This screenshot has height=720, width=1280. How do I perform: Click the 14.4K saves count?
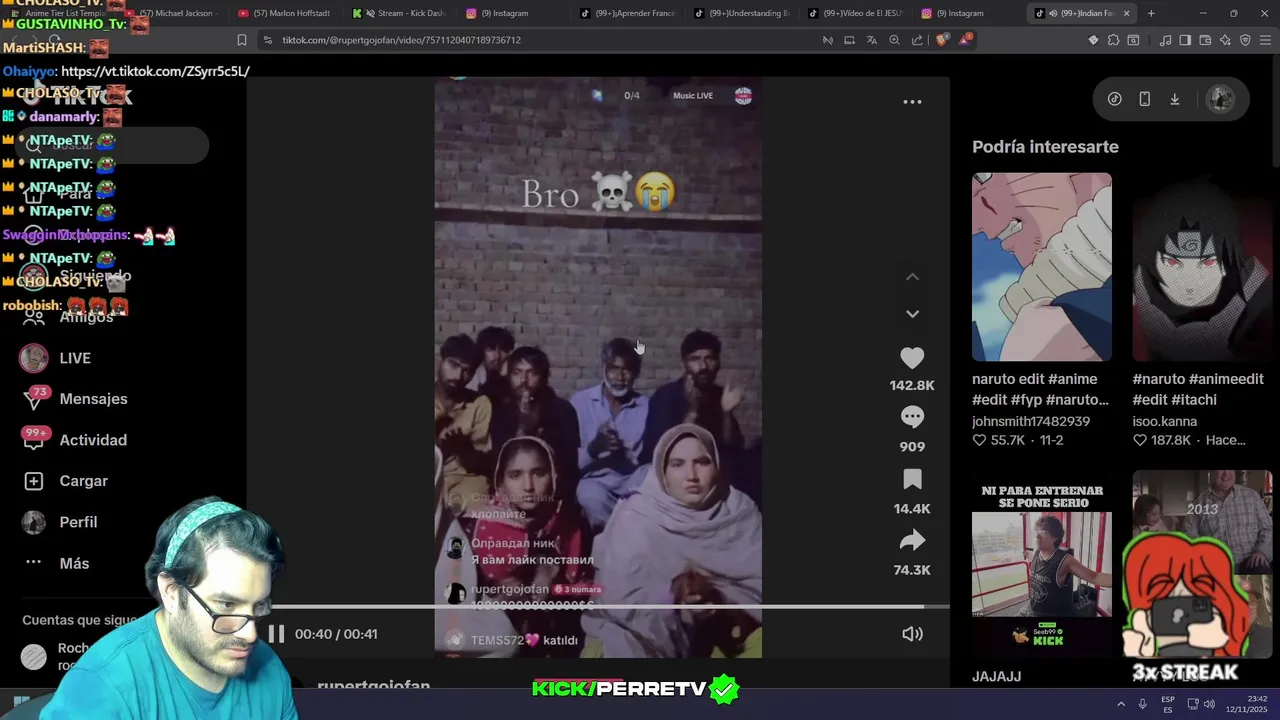912,508
